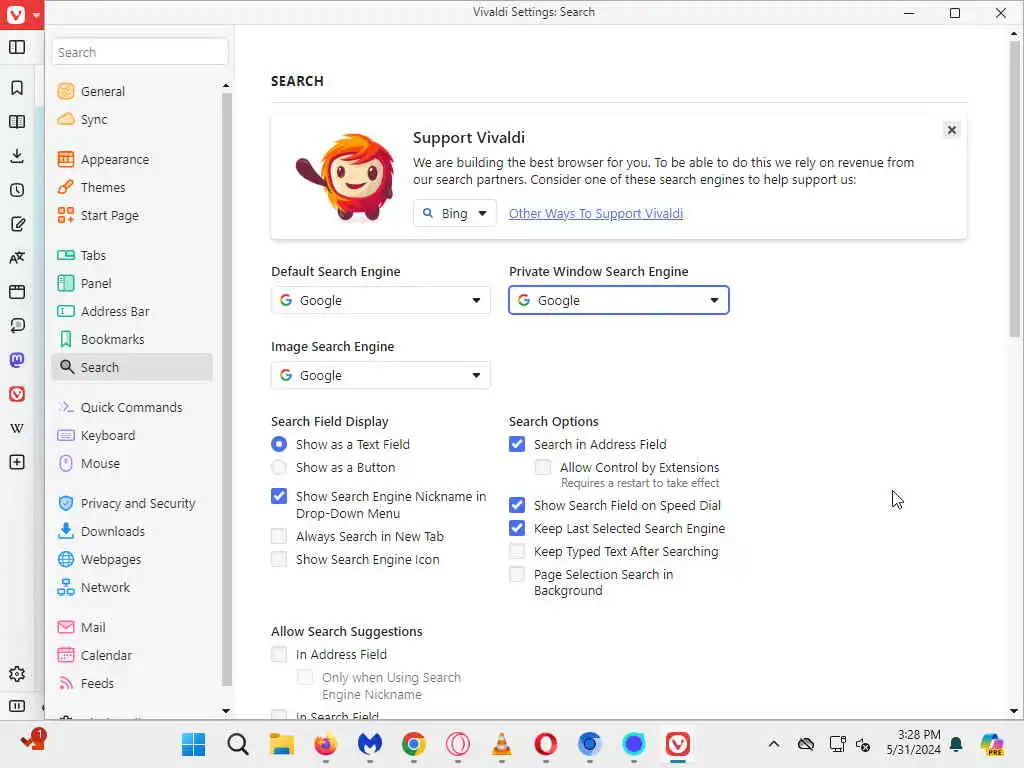Open Other Ways To Support Vivaldi link

pos(596,214)
